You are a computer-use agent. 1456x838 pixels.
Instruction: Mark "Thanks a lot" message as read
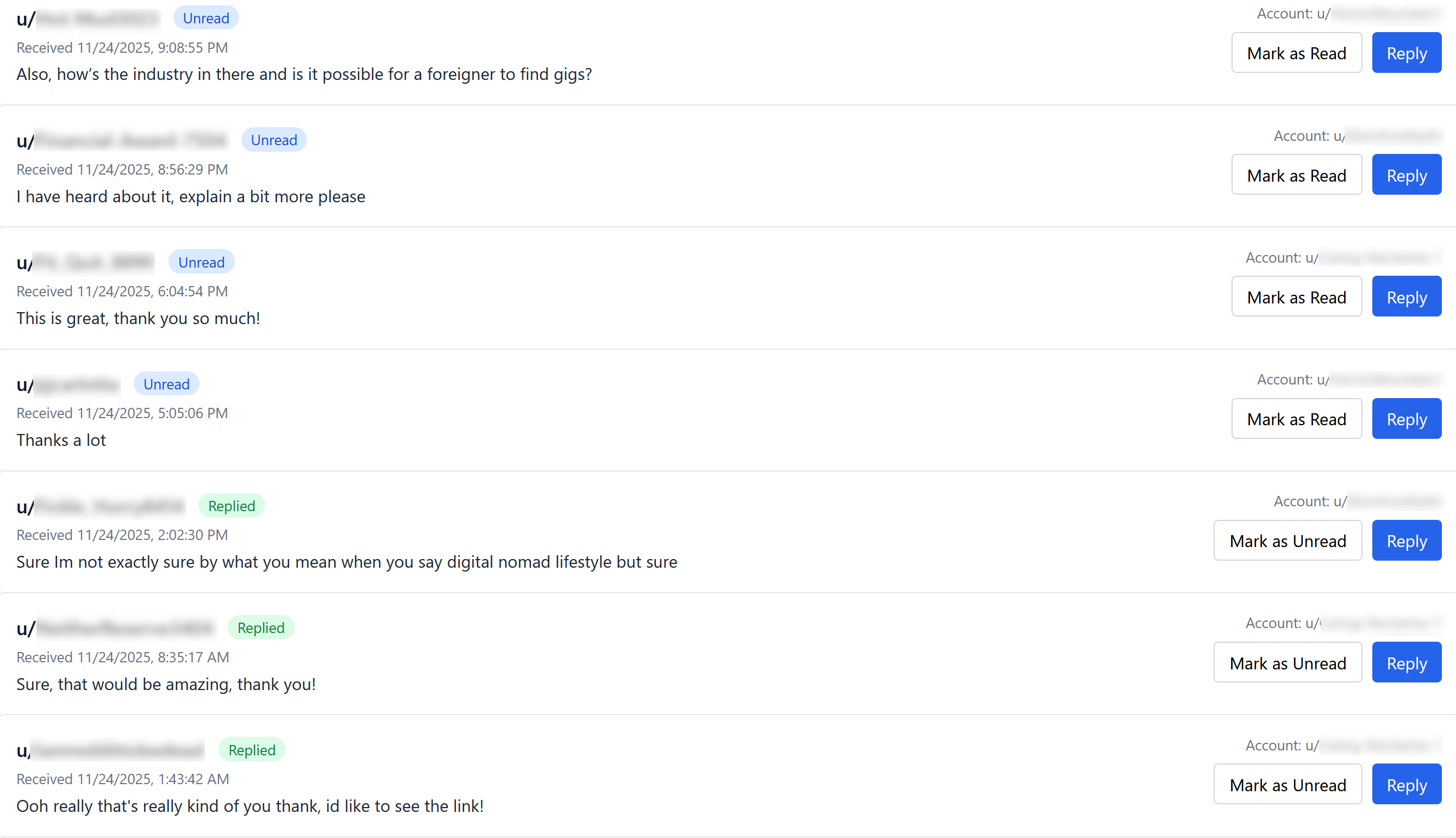click(1296, 419)
